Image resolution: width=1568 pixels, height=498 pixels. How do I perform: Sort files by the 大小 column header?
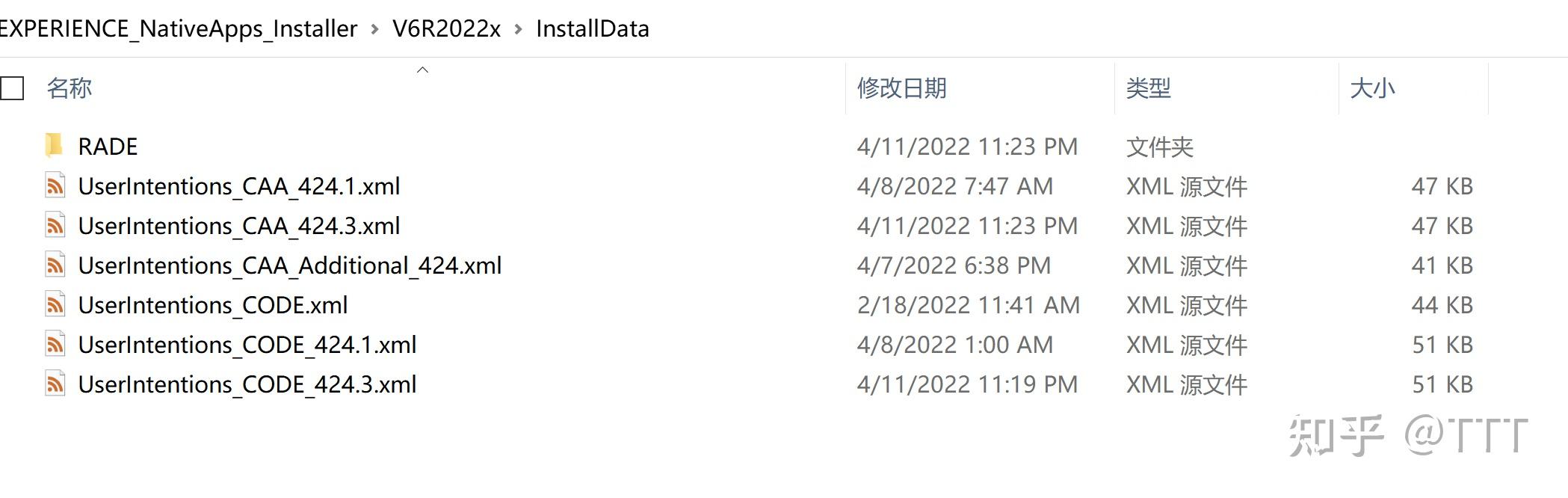point(1372,88)
